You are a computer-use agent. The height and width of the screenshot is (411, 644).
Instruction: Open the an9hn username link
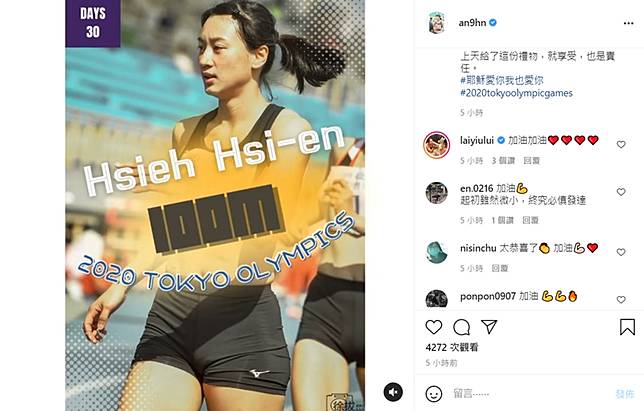coord(472,23)
